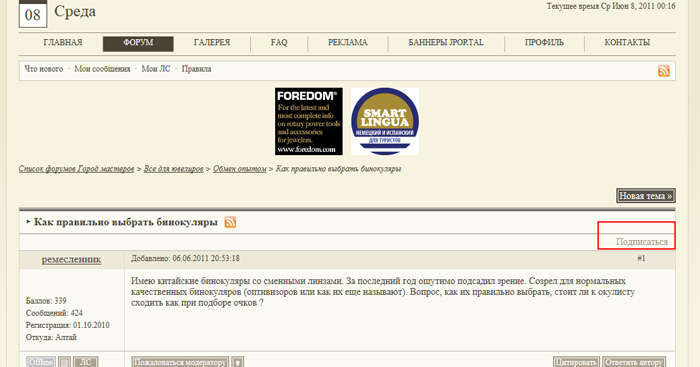Click the RSS icon beside the topic title
Screen dimensions: 700x367
pos(230,222)
